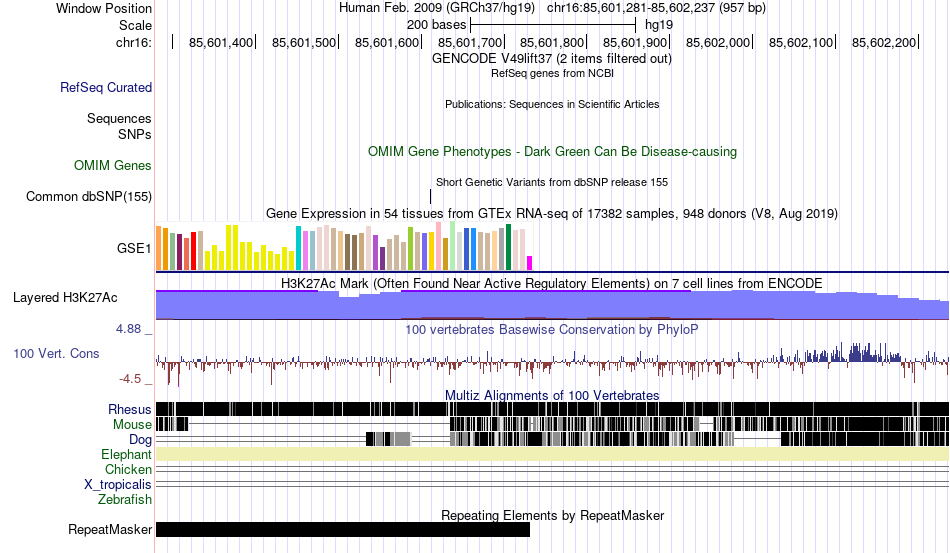Click the GENCODE V49lift37 track title
The image size is (950, 553).
click(552, 59)
